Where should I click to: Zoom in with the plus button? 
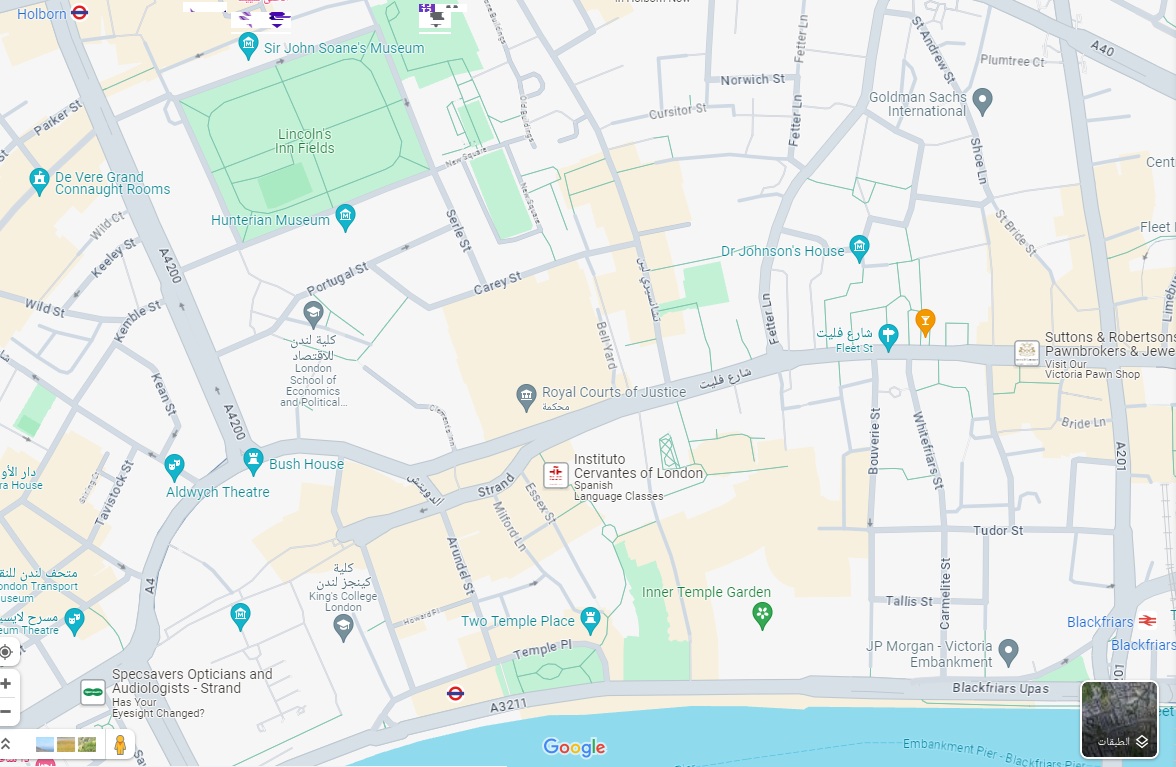point(6,684)
